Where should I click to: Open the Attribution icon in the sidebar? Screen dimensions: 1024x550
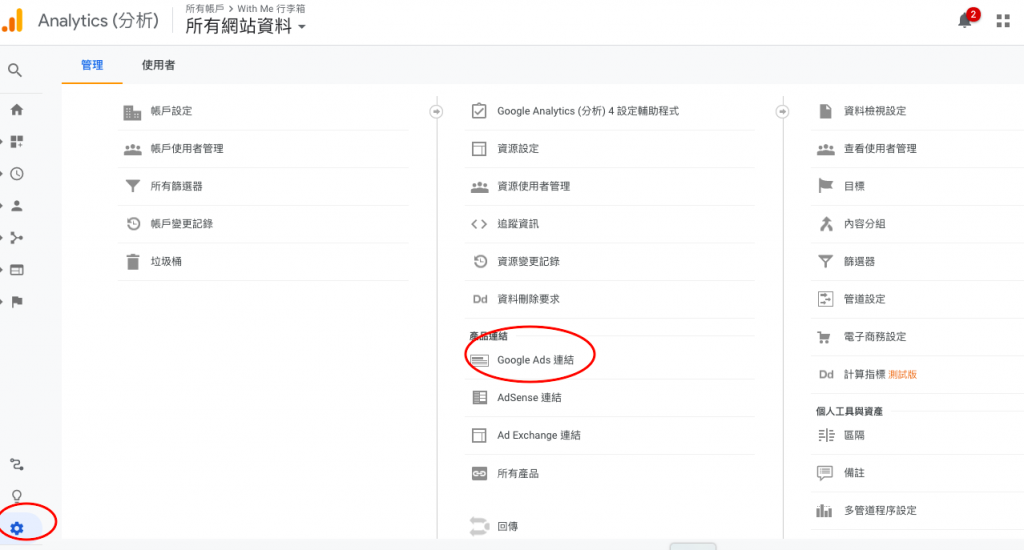(x=17, y=464)
